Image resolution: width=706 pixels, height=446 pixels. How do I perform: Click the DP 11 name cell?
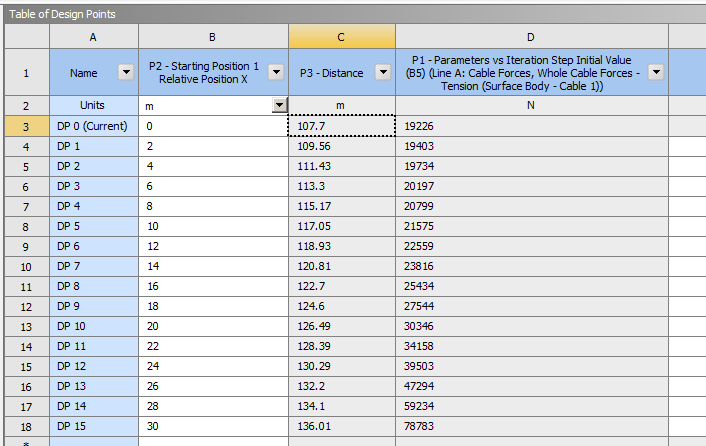[94, 347]
